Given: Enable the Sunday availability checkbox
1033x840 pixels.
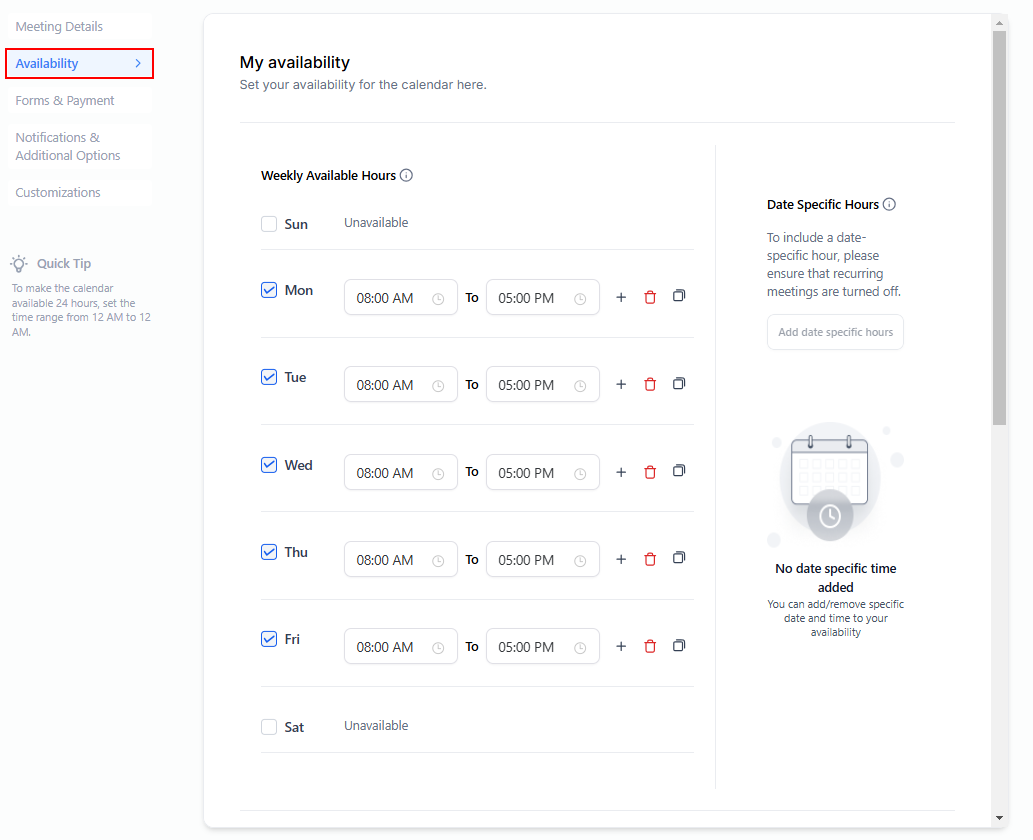Looking at the screenshot, I should (269, 224).
